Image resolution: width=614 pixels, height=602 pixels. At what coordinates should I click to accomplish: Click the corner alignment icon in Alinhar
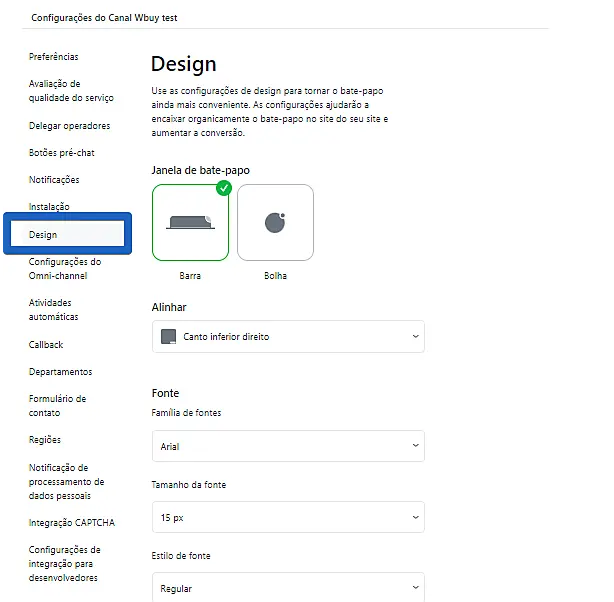(169, 337)
